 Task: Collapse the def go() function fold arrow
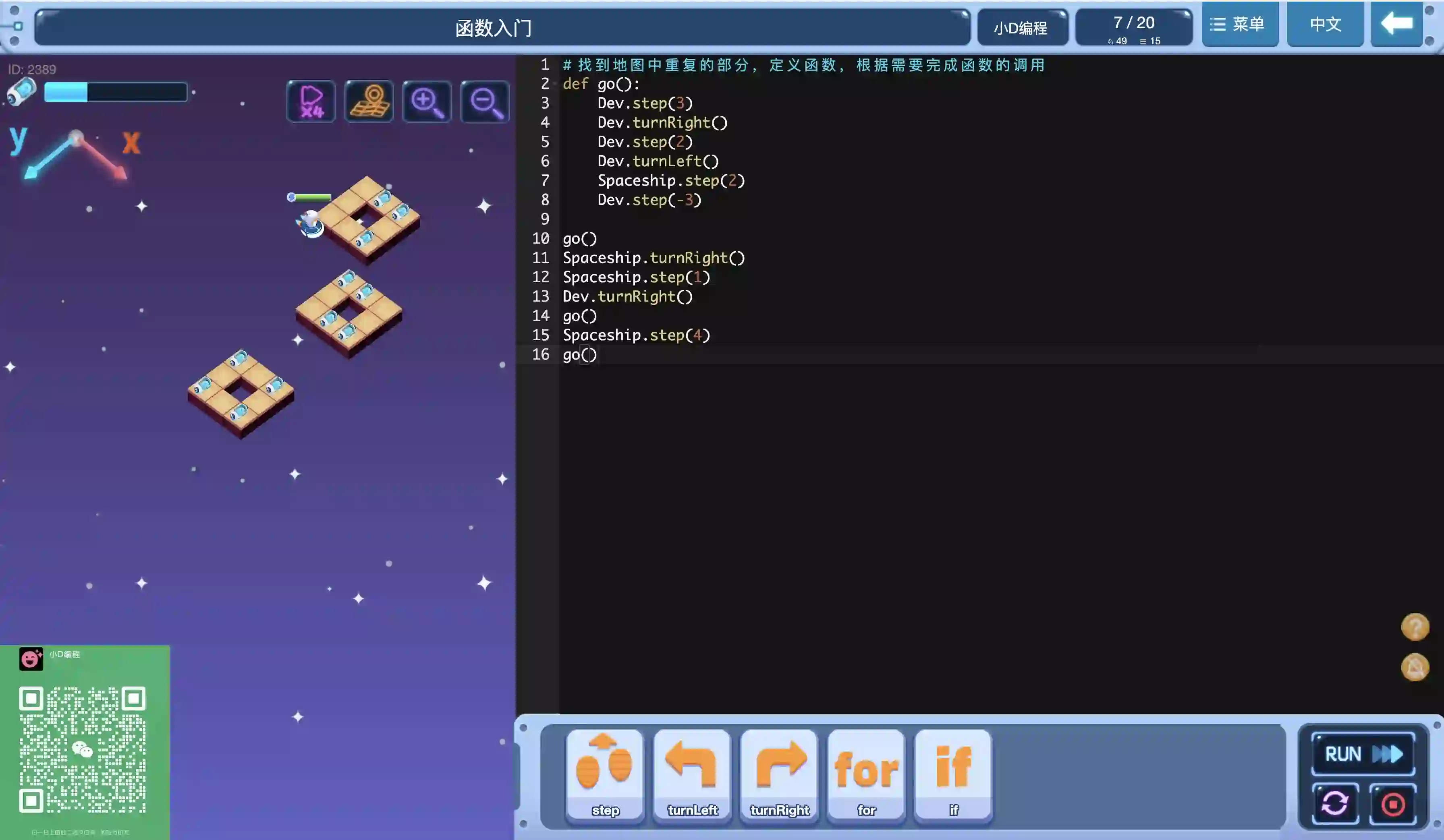555,84
